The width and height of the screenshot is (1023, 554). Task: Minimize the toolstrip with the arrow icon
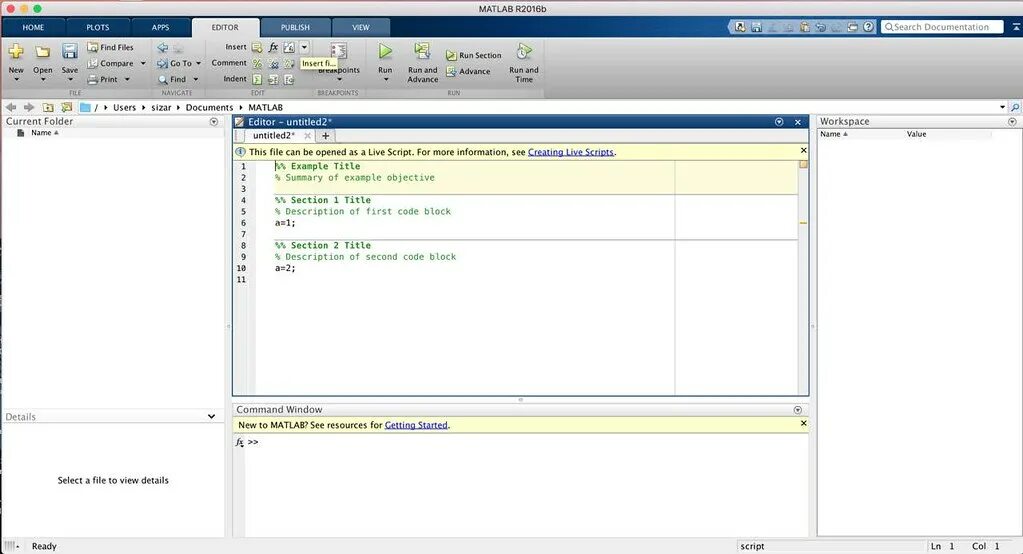(1016, 27)
